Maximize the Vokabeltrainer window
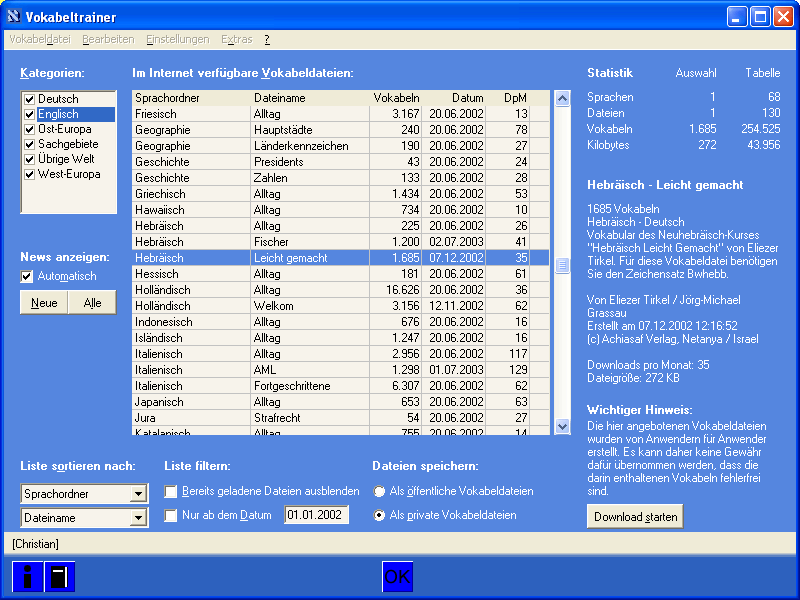The image size is (800, 600). click(760, 17)
